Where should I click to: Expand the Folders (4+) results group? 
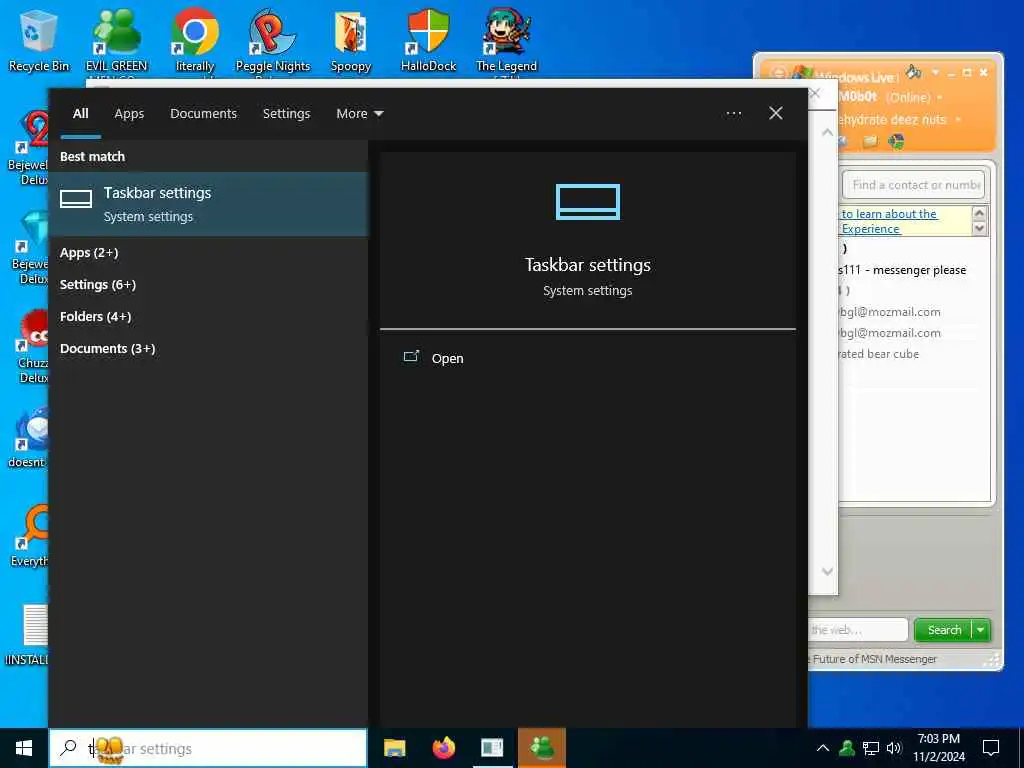click(95, 317)
